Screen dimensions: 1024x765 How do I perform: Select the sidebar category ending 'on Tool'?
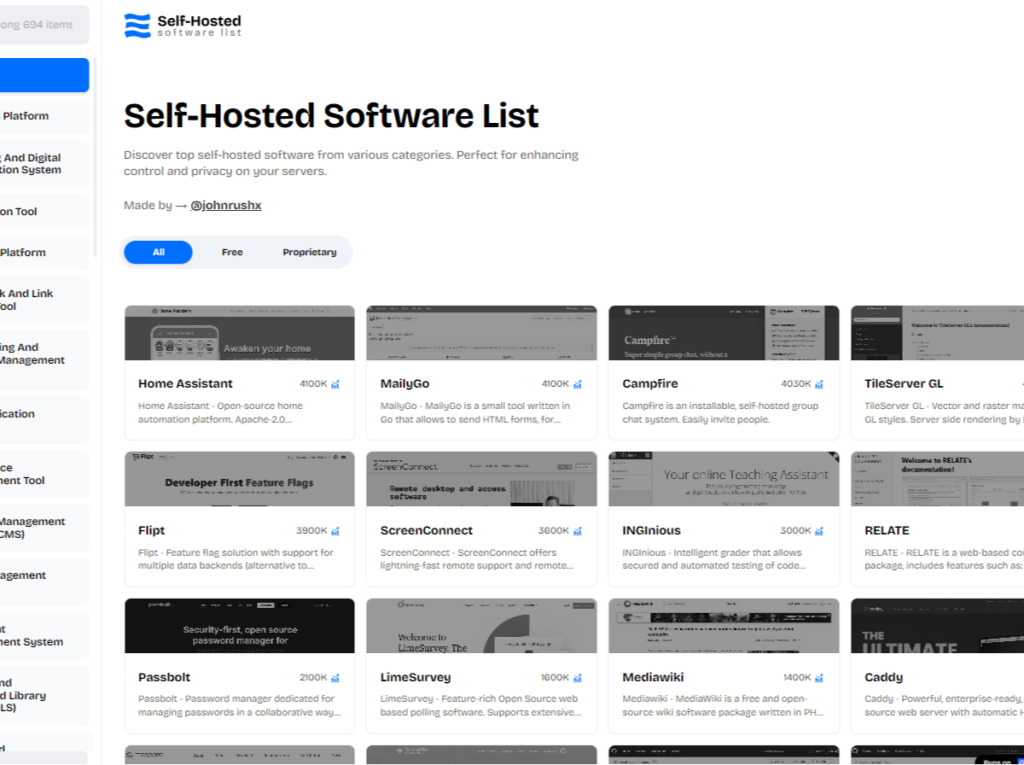point(44,212)
